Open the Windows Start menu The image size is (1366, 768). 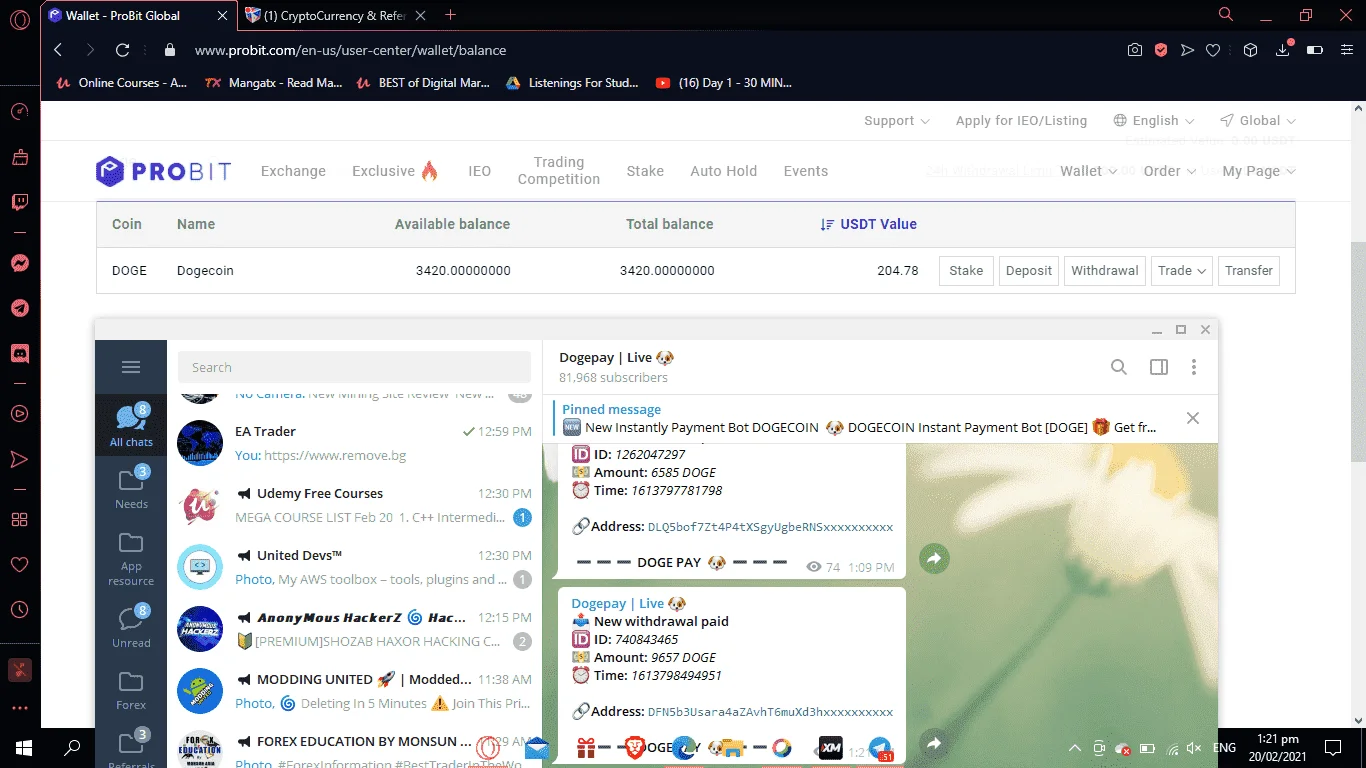[x=24, y=748]
